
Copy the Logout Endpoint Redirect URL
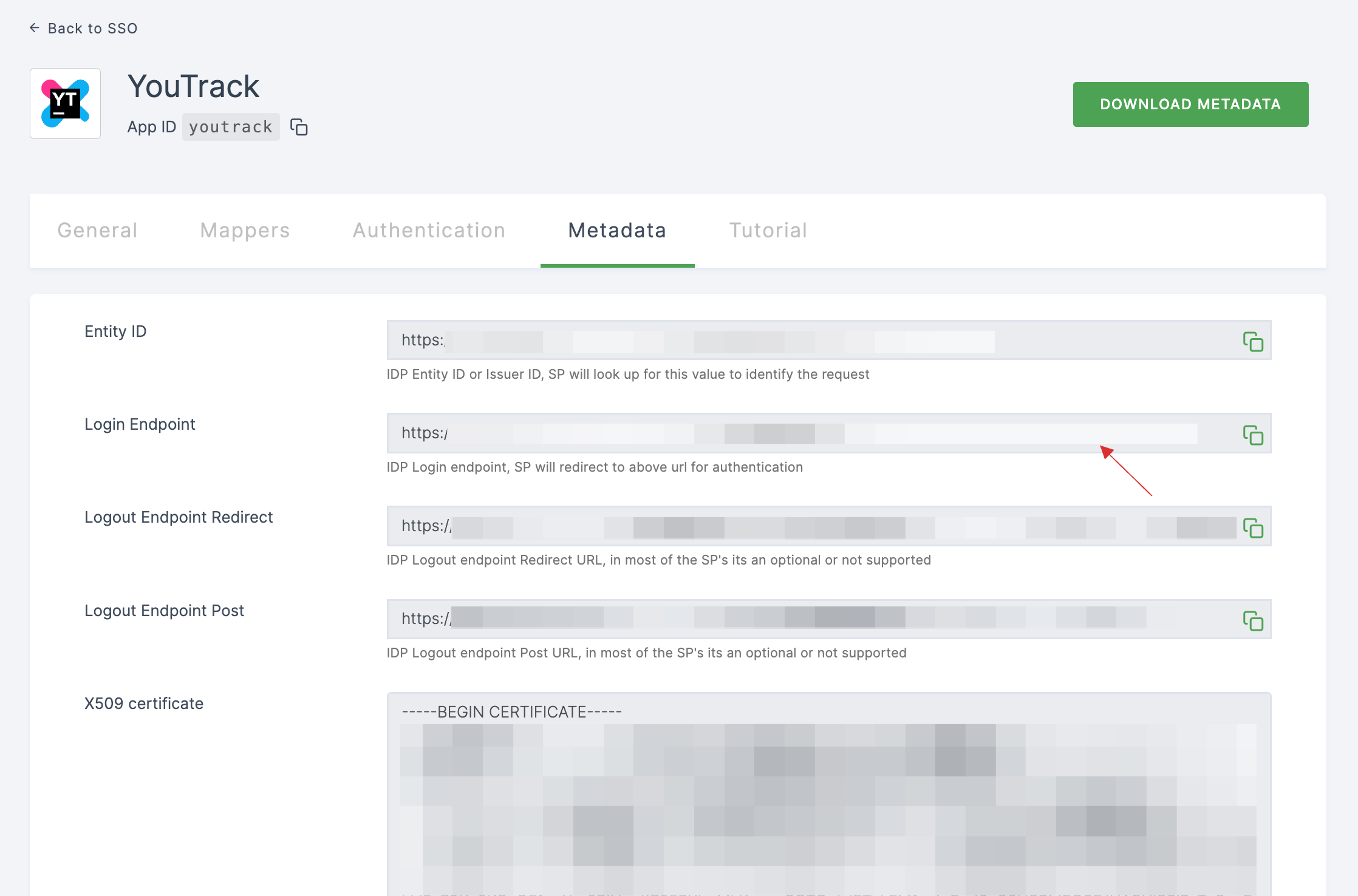pyautogui.click(x=1253, y=528)
